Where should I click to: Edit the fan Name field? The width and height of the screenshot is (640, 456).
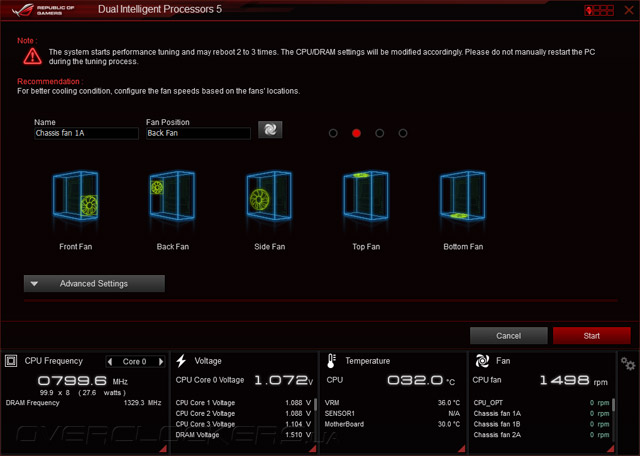pyautogui.click(x=86, y=133)
